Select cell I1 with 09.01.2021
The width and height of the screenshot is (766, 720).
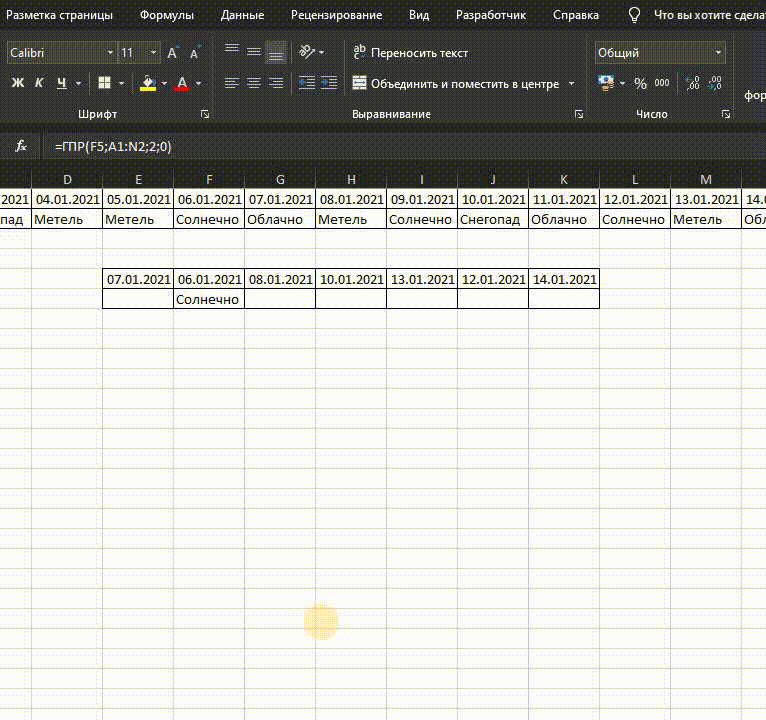pos(422,199)
